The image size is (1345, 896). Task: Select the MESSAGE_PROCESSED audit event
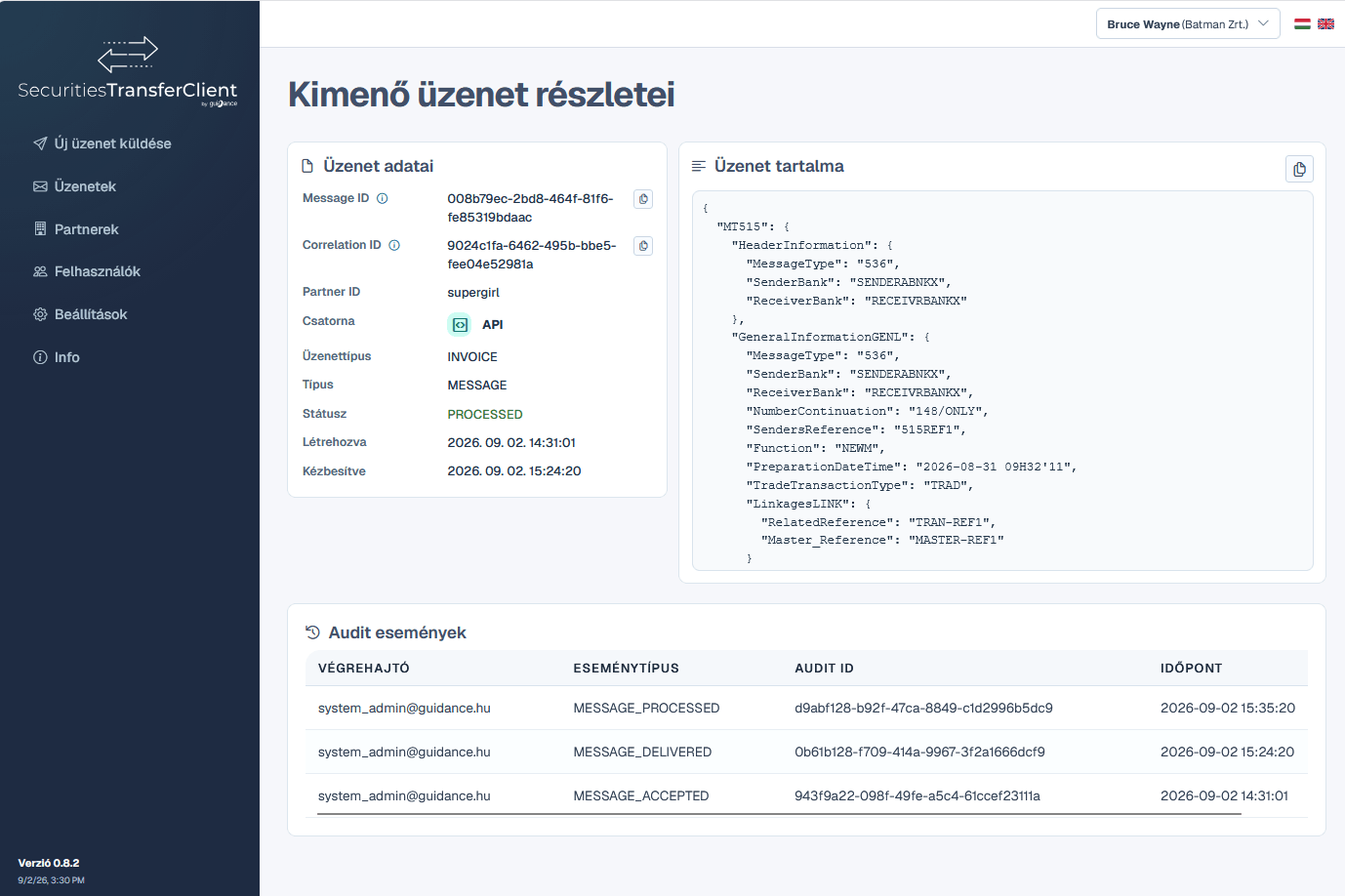[646, 709]
